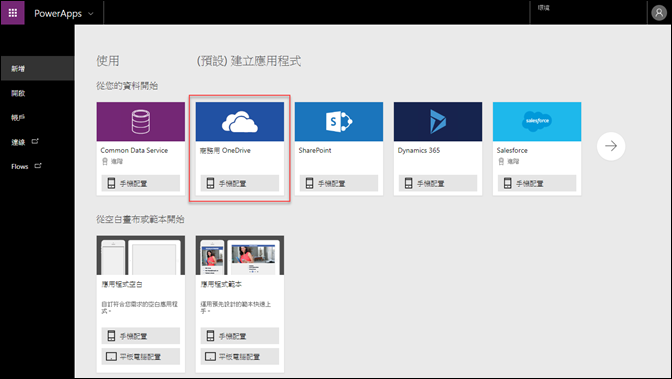
Task: Click the OneDrive cloud icon tile
Action: [240, 121]
